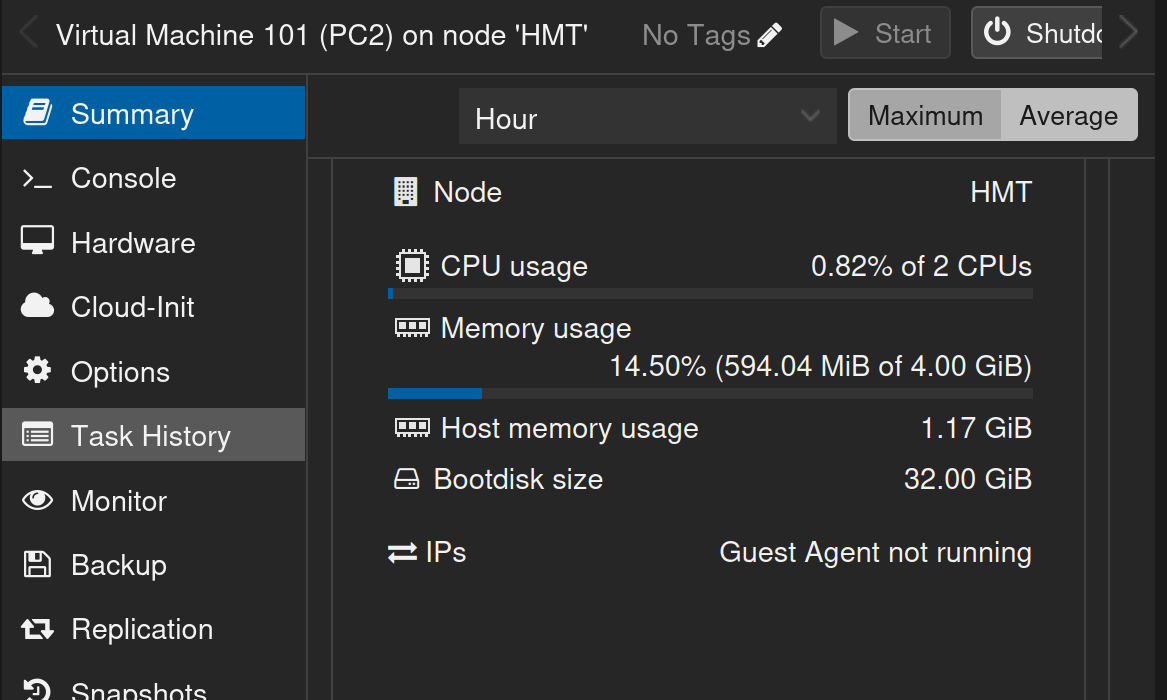Open the Monitor page

tap(153, 500)
